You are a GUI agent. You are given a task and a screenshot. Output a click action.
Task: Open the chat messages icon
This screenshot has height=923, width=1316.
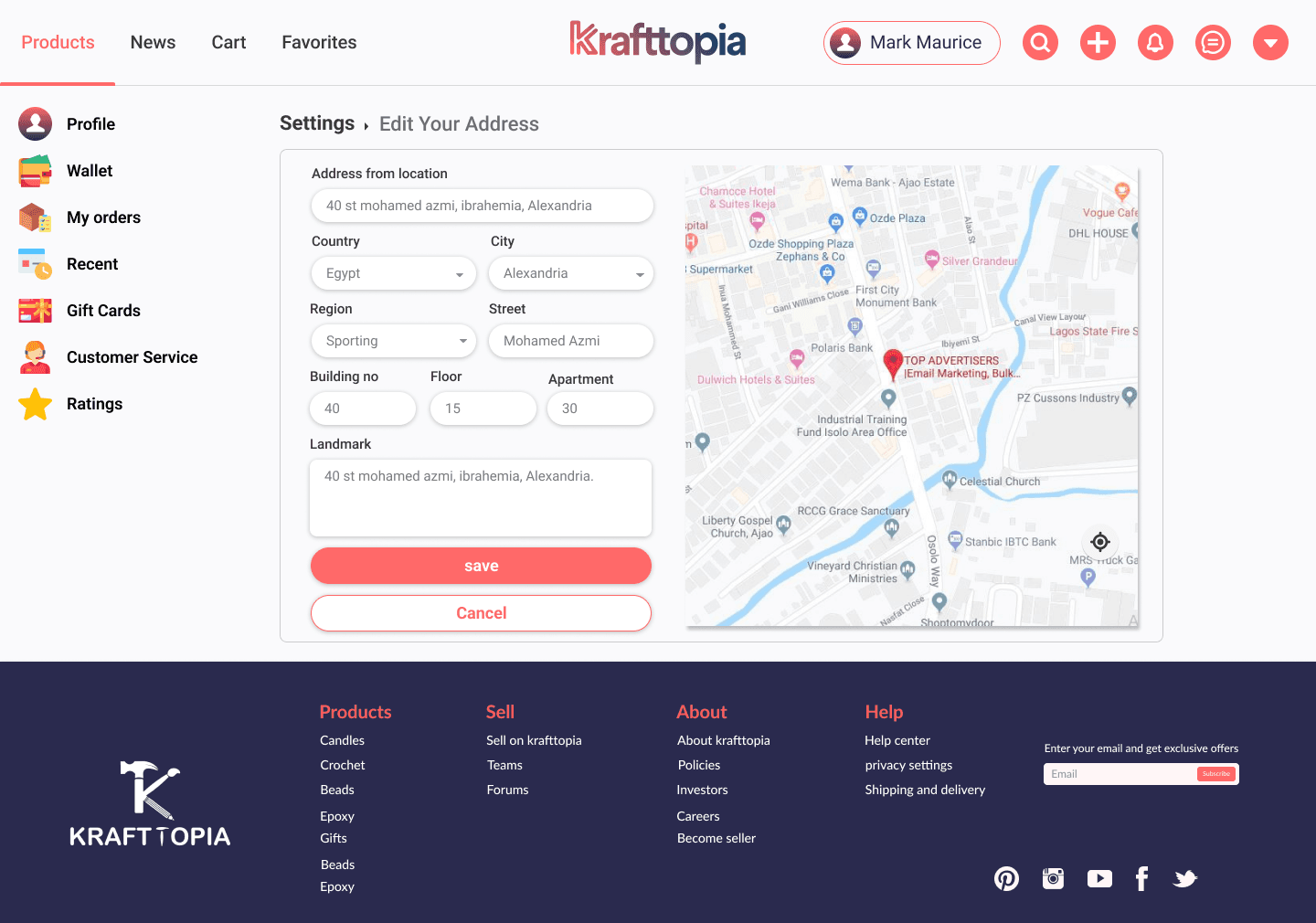pyautogui.click(x=1213, y=43)
